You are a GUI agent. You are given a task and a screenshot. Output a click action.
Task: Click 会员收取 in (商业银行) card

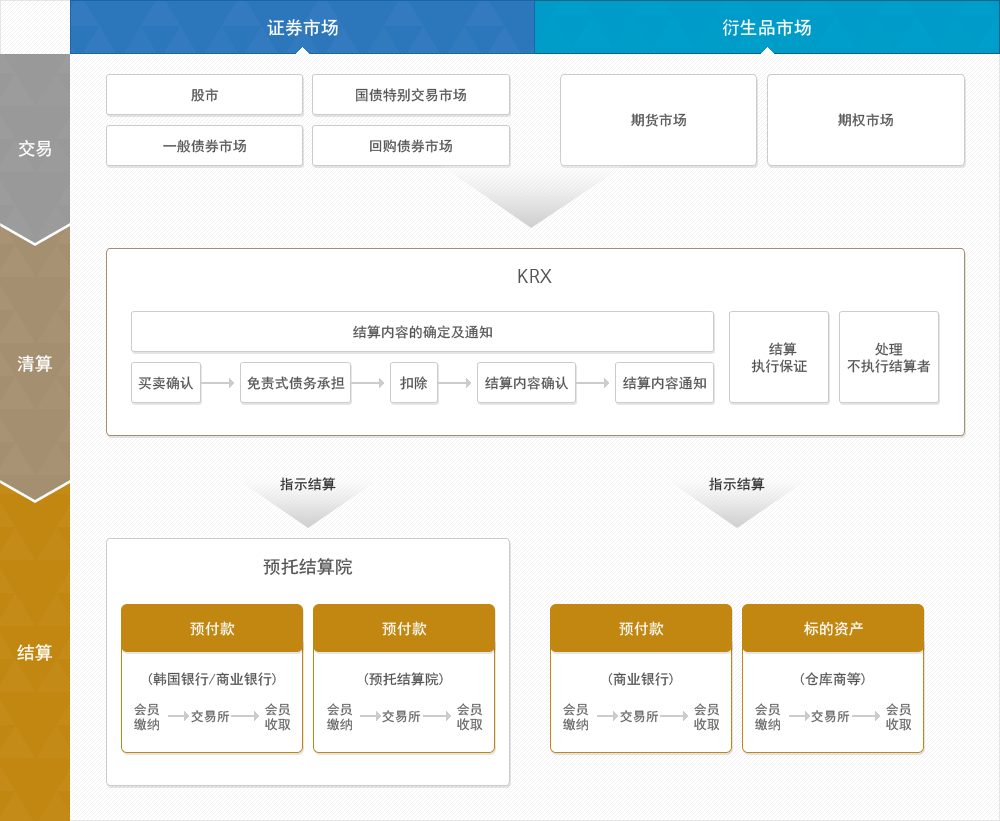[707, 716]
